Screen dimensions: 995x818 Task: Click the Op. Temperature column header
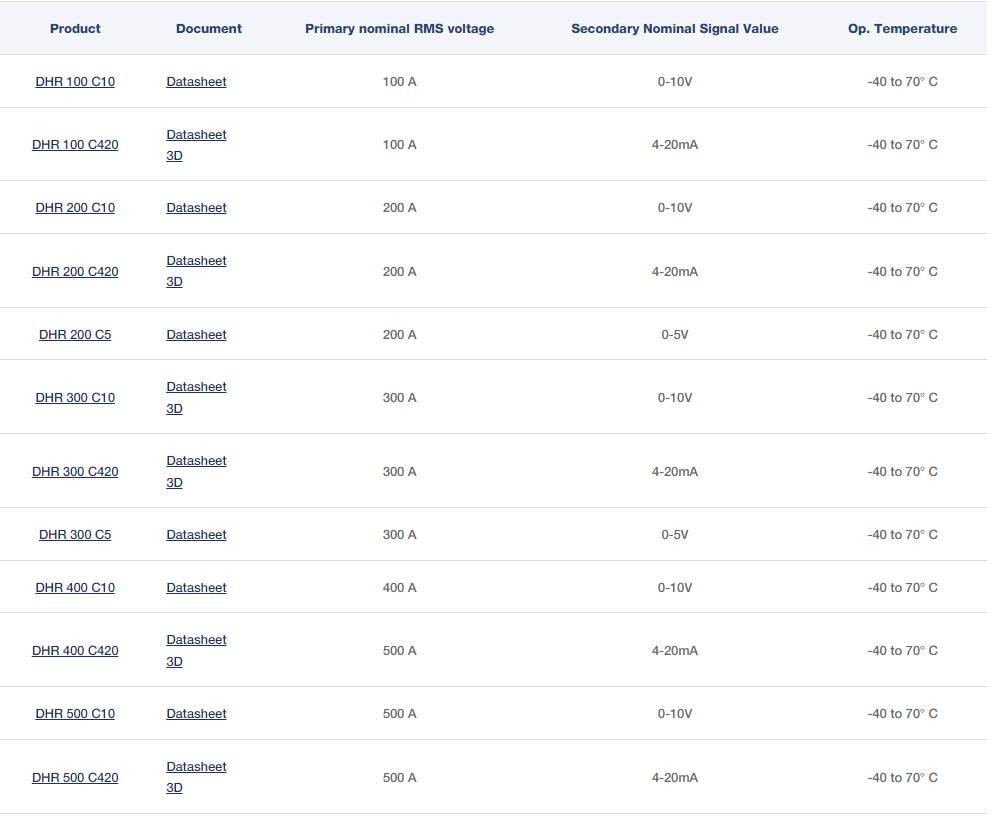click(902, 29)
